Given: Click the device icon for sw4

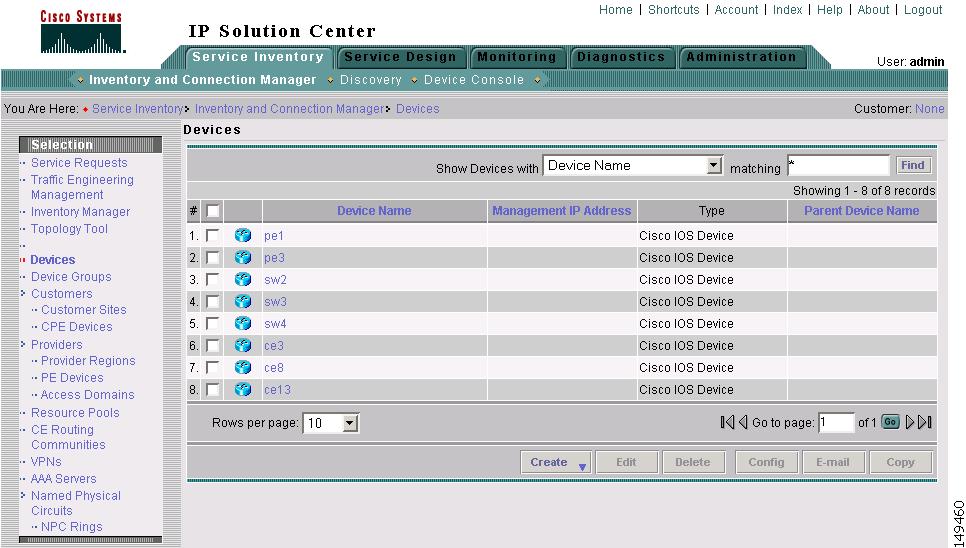Looking at the screenshot, I should point(243,323).
